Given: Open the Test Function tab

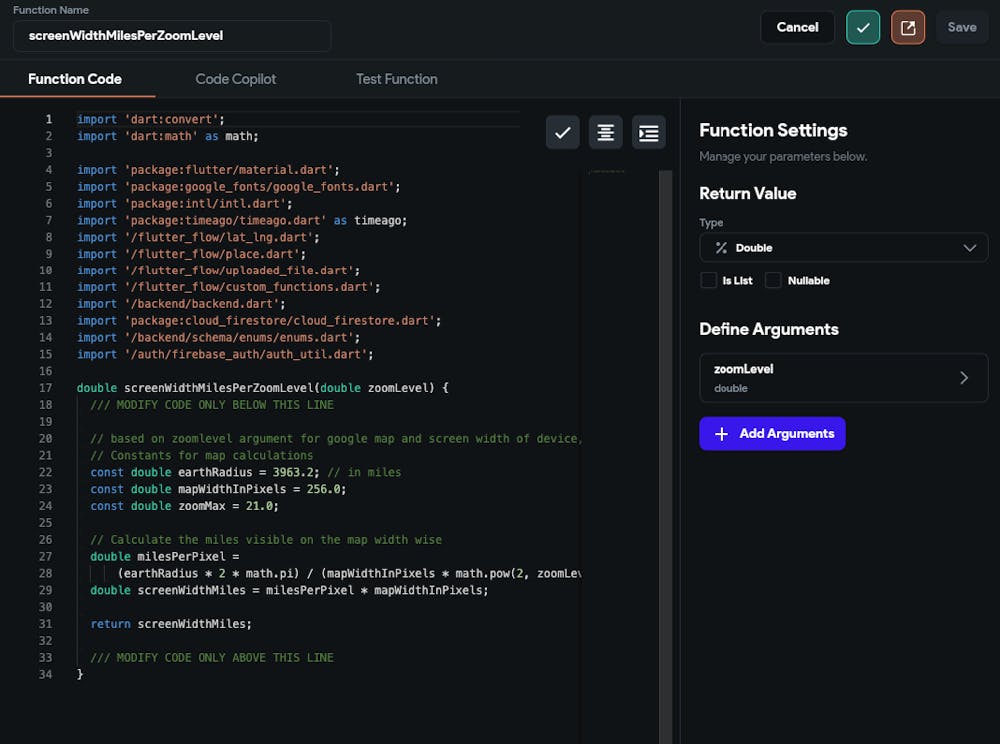Looking at the screenshot, I should pos(397,79).
